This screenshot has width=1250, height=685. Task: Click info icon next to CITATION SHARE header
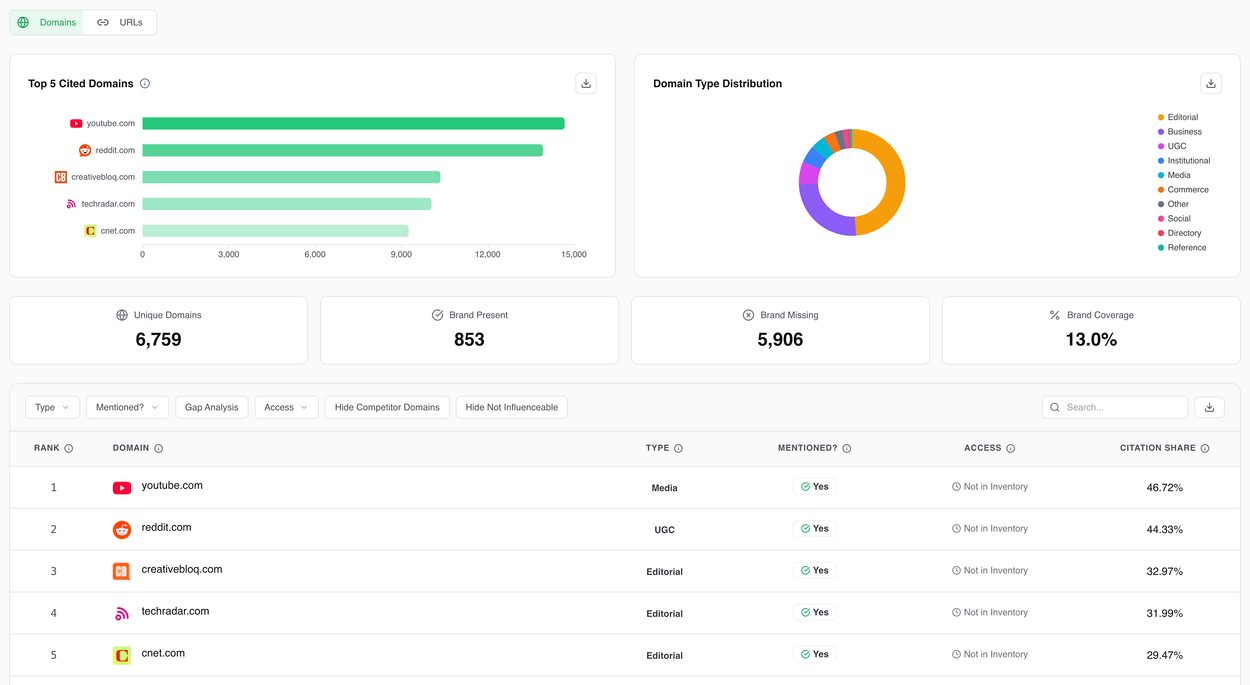[1205, 449]
